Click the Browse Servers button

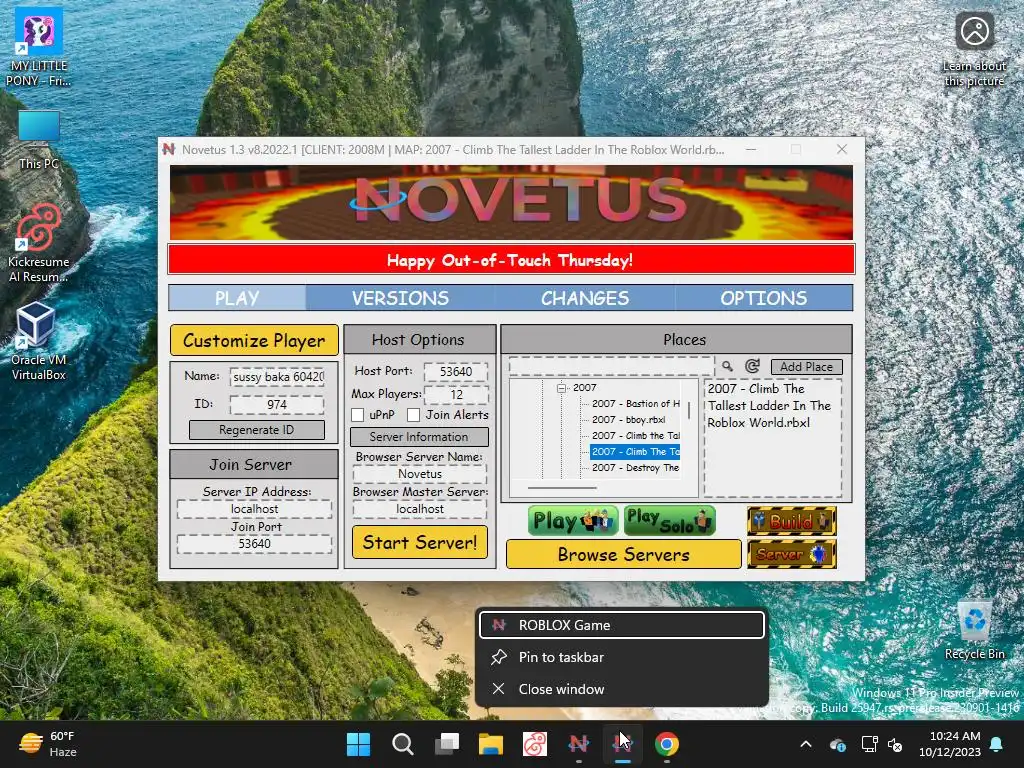[624, 554]
